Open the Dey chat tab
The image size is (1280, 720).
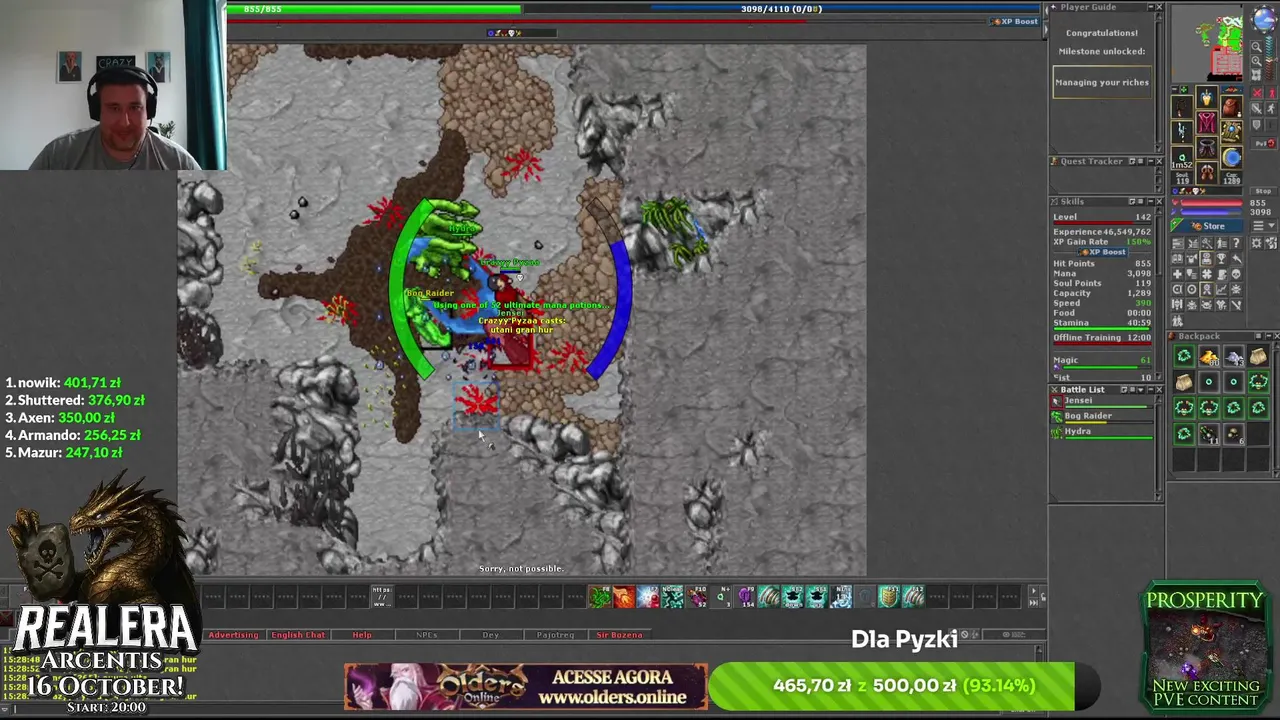(x=490, y=635)
